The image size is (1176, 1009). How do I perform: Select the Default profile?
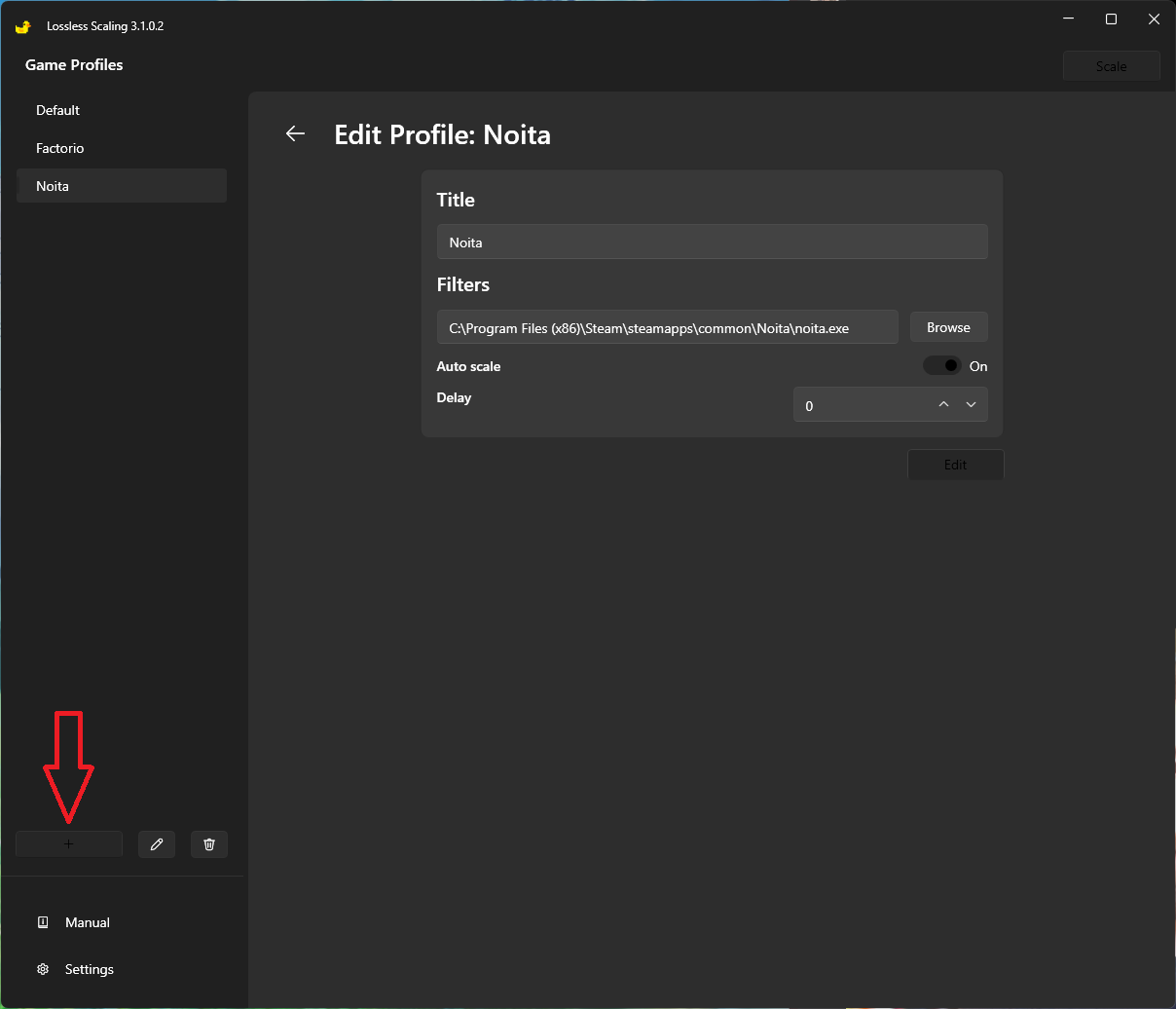click(58, 110)
